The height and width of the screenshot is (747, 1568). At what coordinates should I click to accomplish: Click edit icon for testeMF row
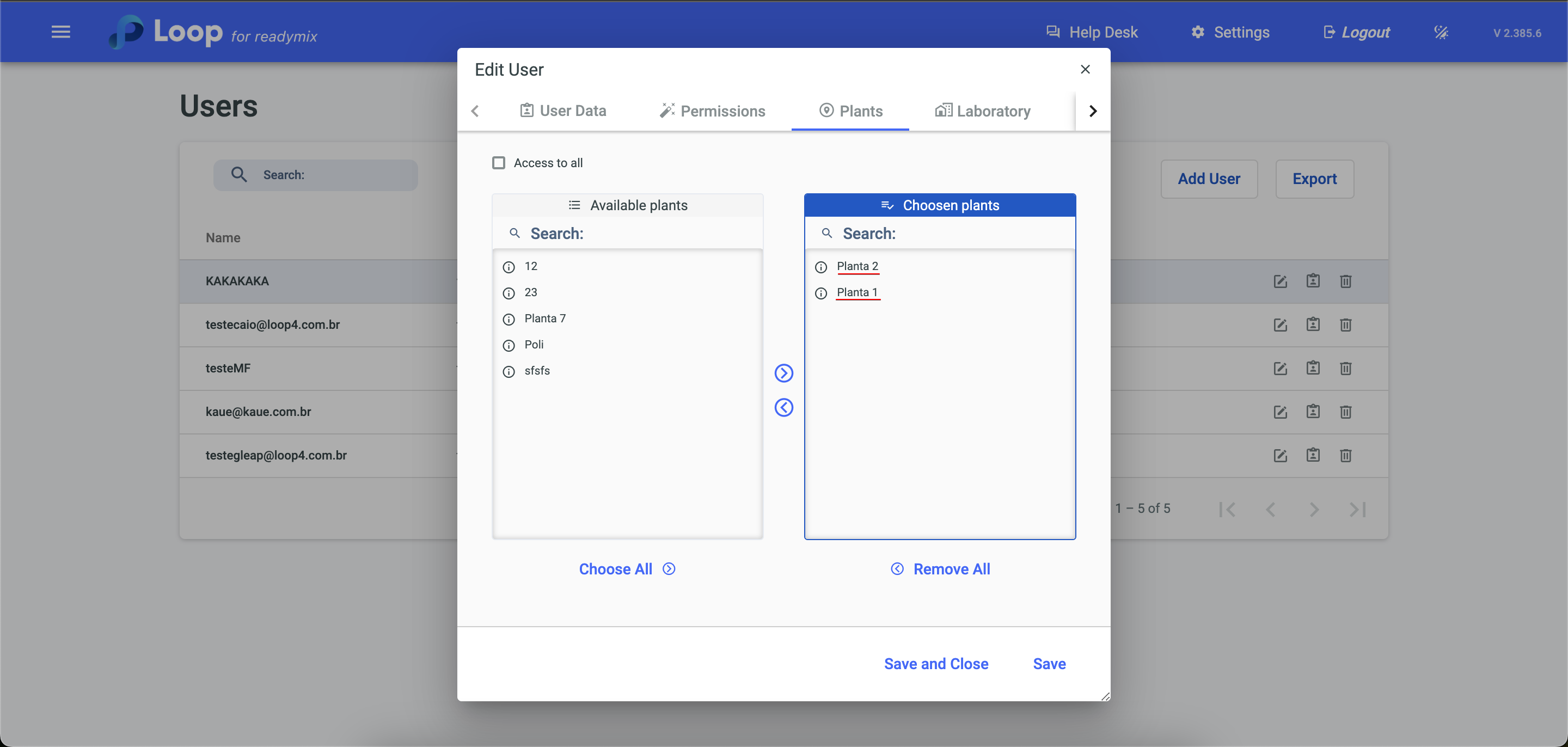pos(1279,368)
